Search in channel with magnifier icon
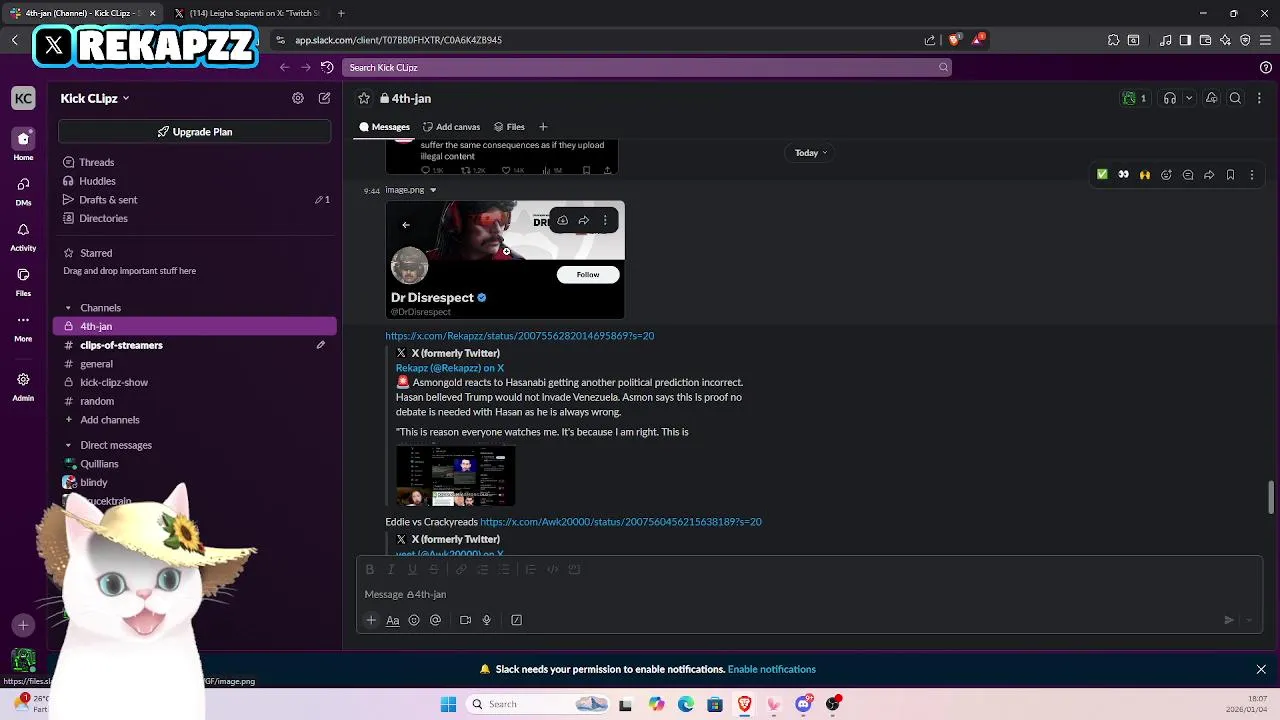Image resolution: width=1280 pixels, height=720 pixels. click(1235, 98)
